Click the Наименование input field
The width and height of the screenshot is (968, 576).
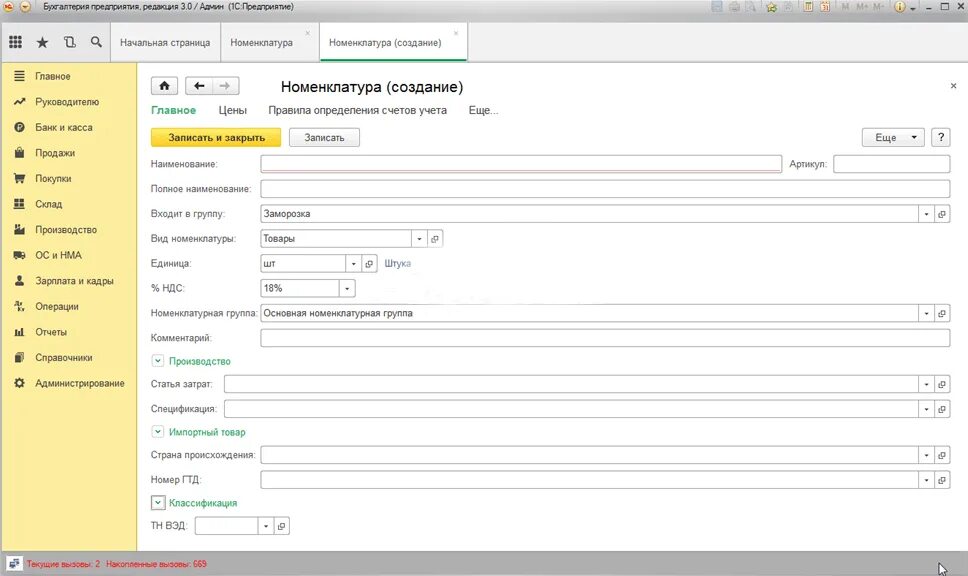click(521, 164)
